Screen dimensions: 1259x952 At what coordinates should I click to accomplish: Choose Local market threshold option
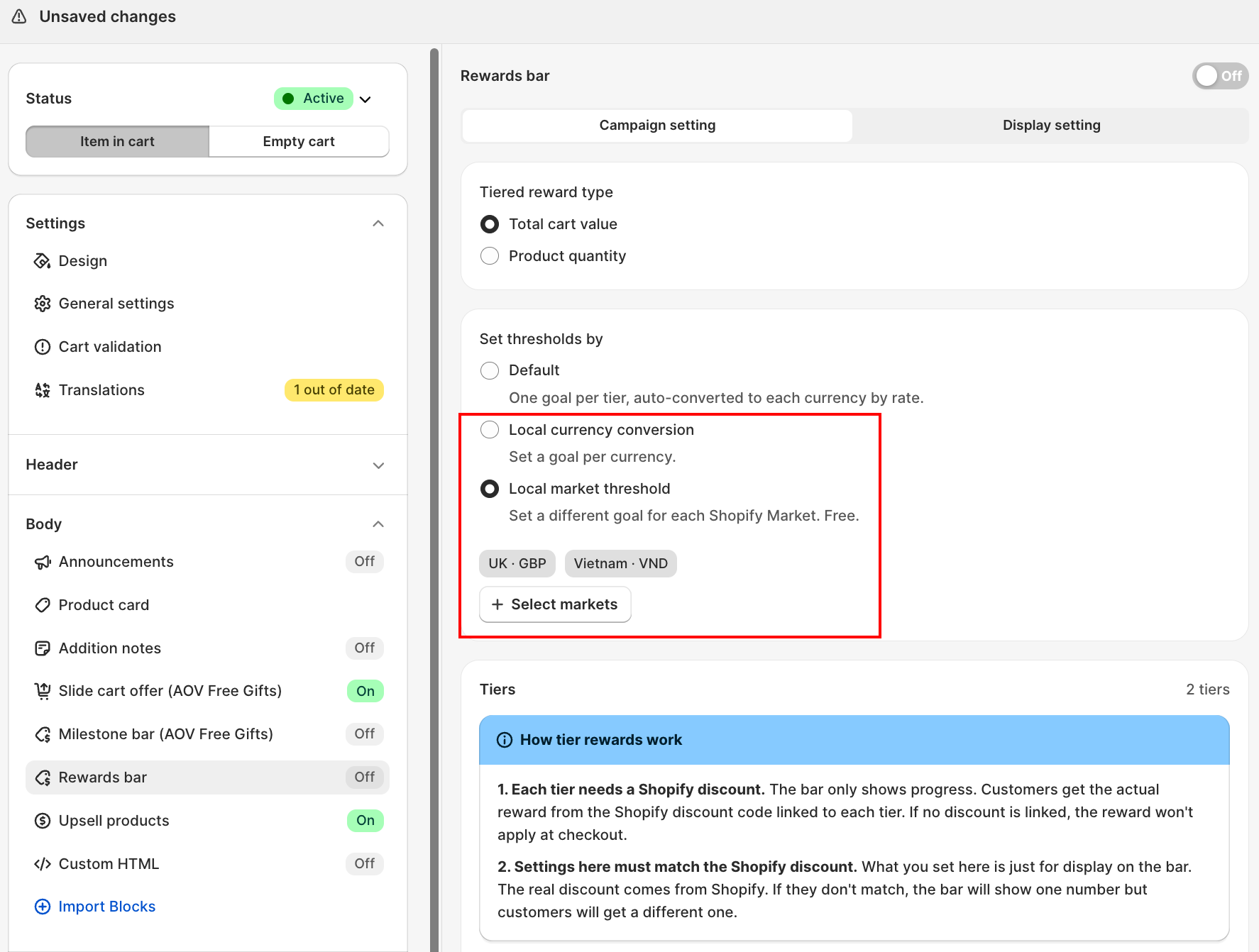click(490, 489)
